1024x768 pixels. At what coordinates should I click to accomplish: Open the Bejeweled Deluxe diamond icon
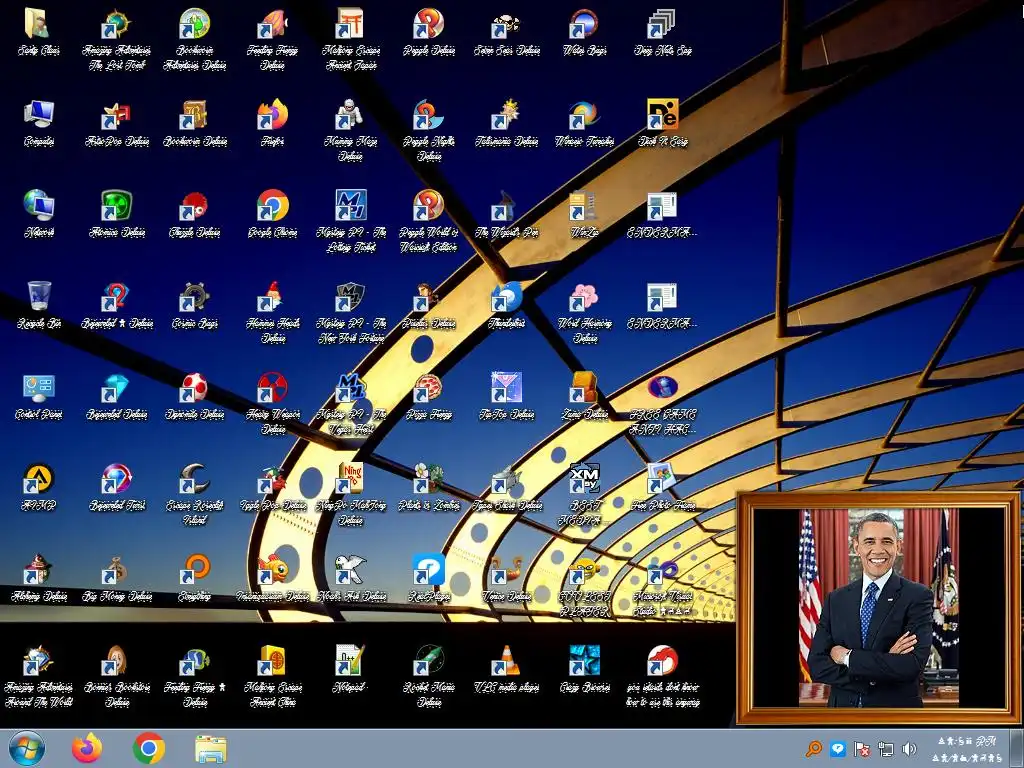pyautogui.click(x=116, y=395)
